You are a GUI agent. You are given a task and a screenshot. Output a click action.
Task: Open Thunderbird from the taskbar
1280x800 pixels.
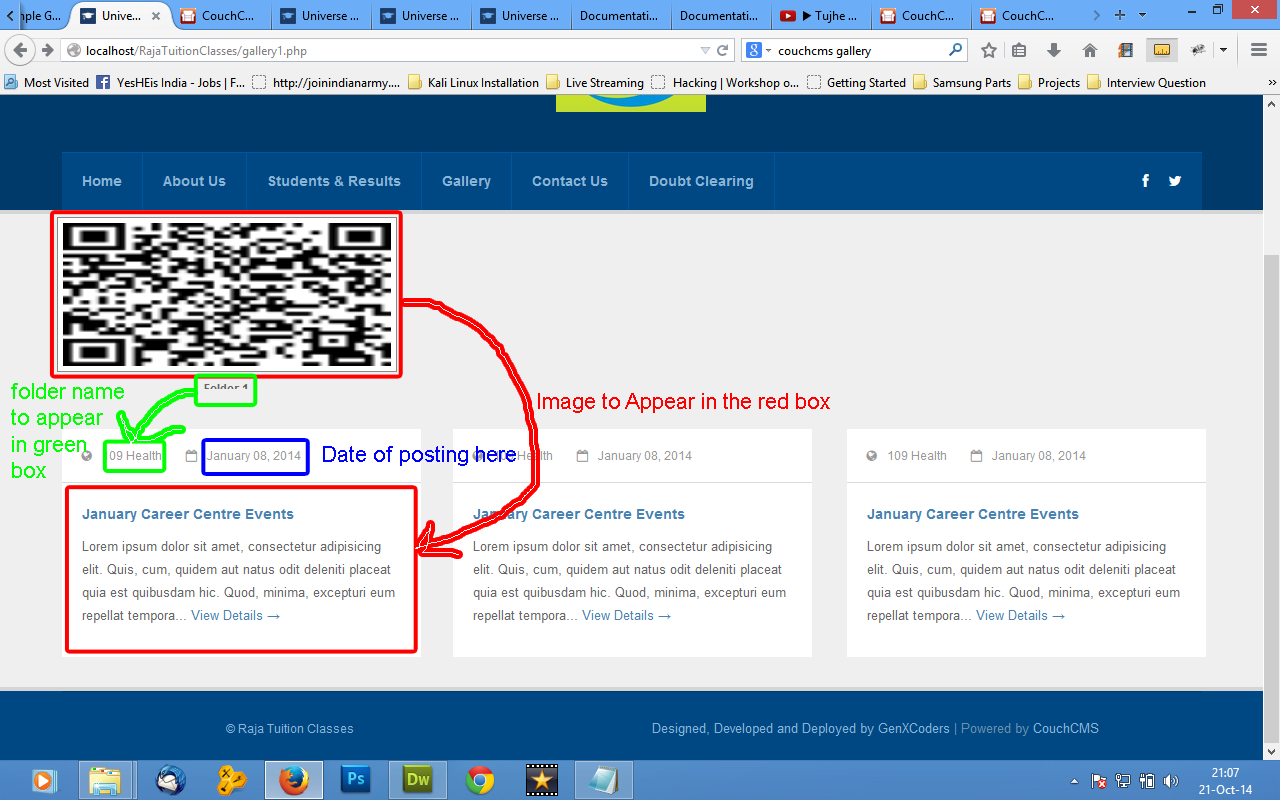click(x=170, y=780)
